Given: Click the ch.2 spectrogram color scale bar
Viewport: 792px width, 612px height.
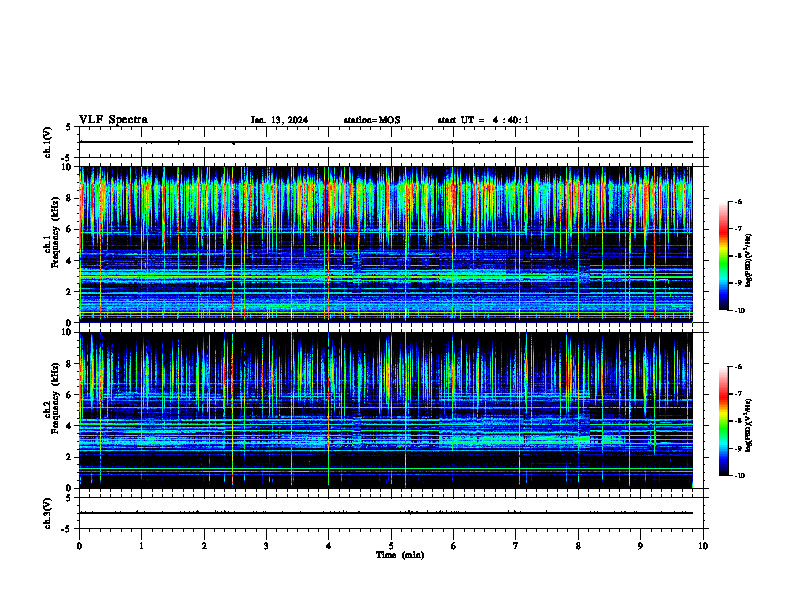Looking at the screenshot, I should pyautogui.click(x=723, y=421).
